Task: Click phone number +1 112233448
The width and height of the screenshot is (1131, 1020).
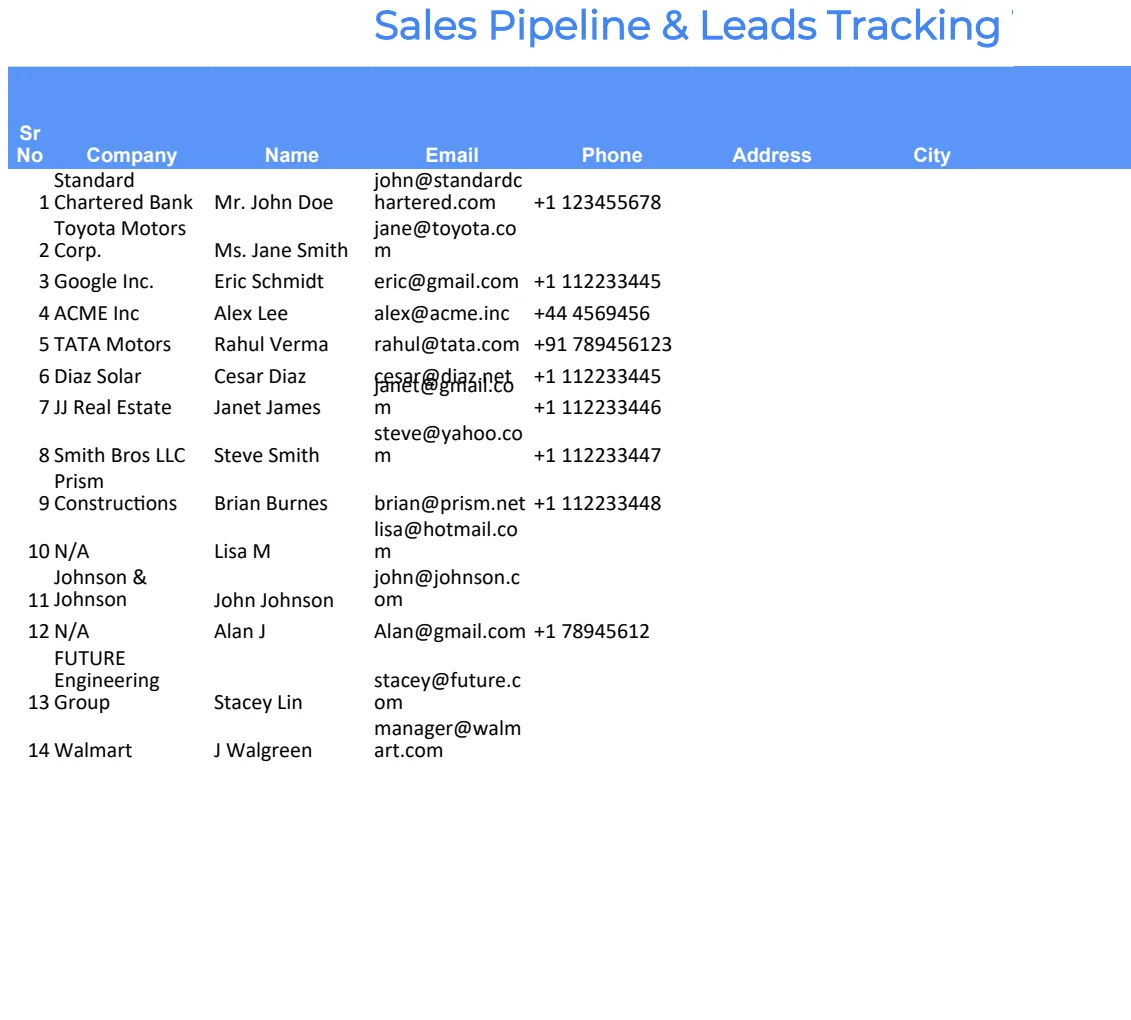Action: pos(597,504)
